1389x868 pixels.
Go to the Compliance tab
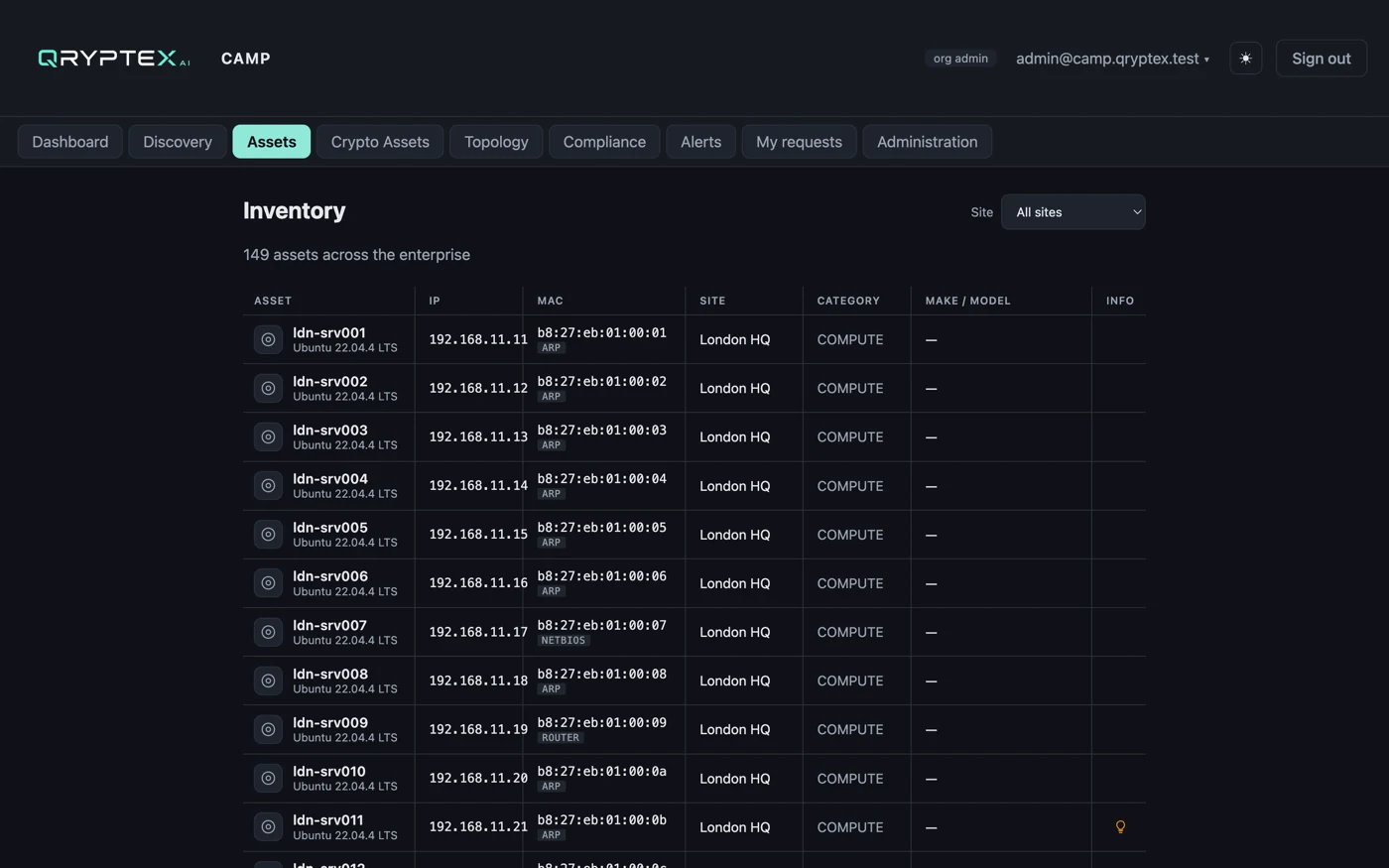point(604,142)
